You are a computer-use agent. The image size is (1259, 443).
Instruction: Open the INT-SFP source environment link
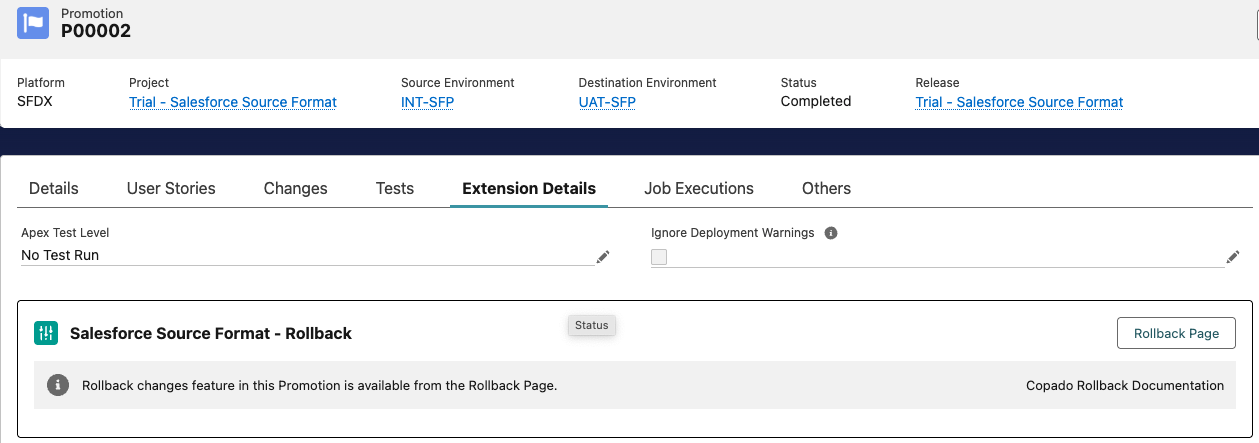tap(427, 102)
